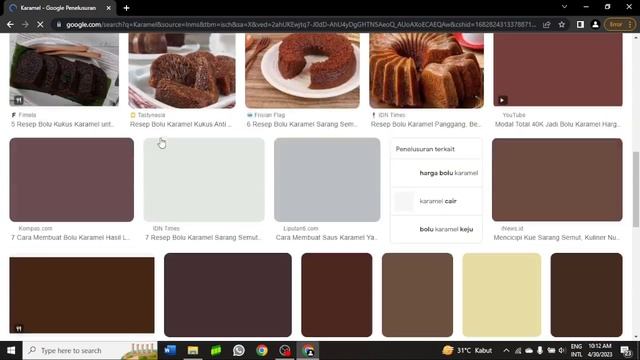Click the site lock icon
640x360 pixels.
(59, 24)
